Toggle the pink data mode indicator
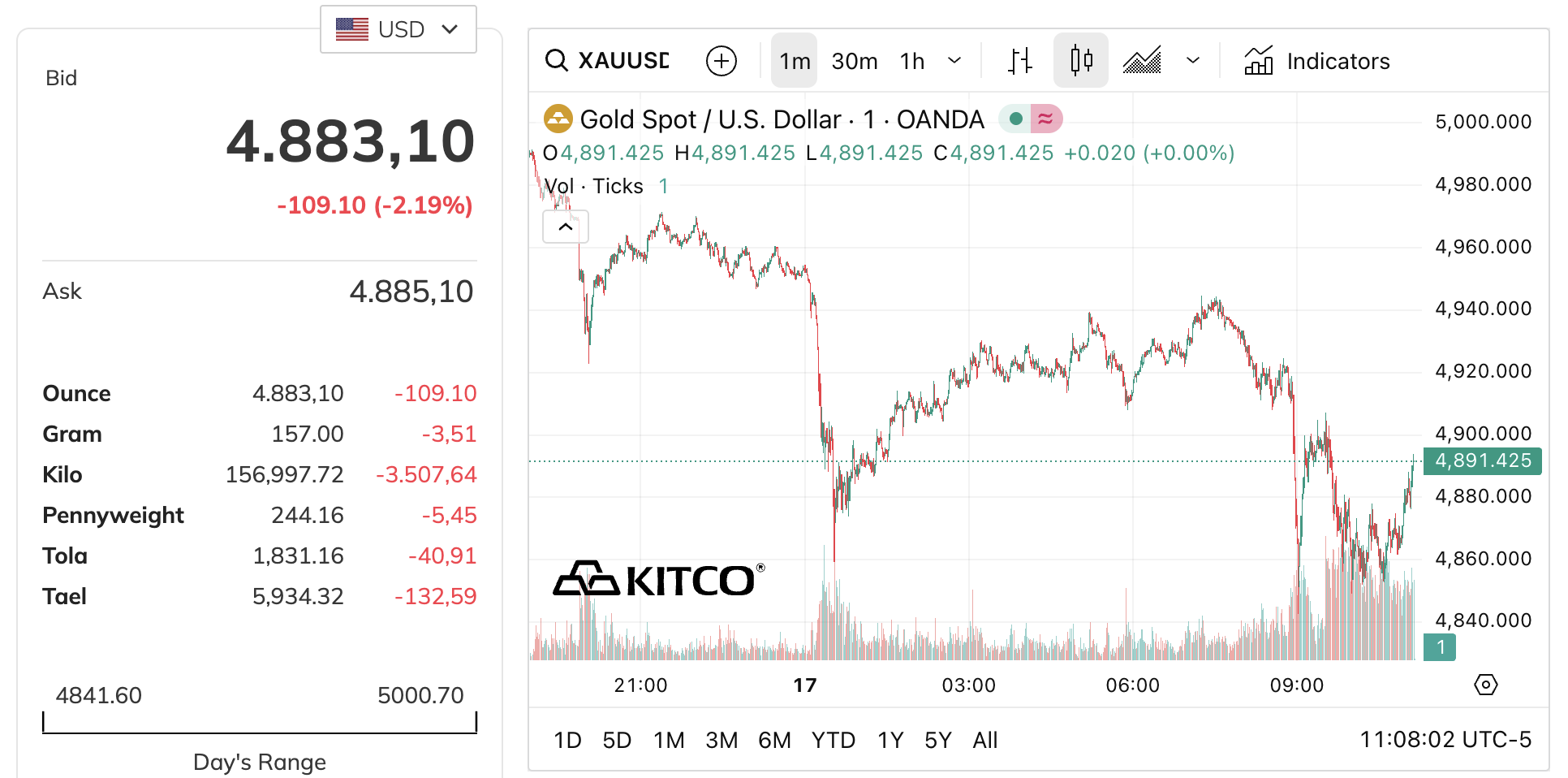 tap(1045, 119)
